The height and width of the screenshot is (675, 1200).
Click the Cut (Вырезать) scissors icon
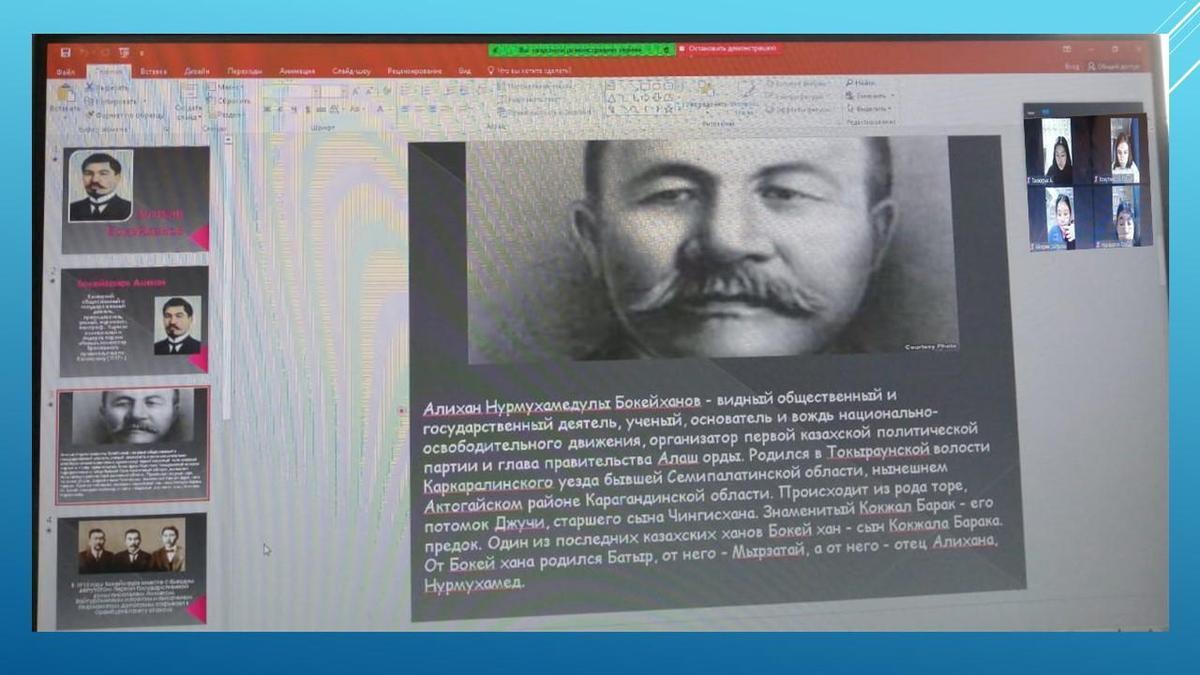point(90,88)
